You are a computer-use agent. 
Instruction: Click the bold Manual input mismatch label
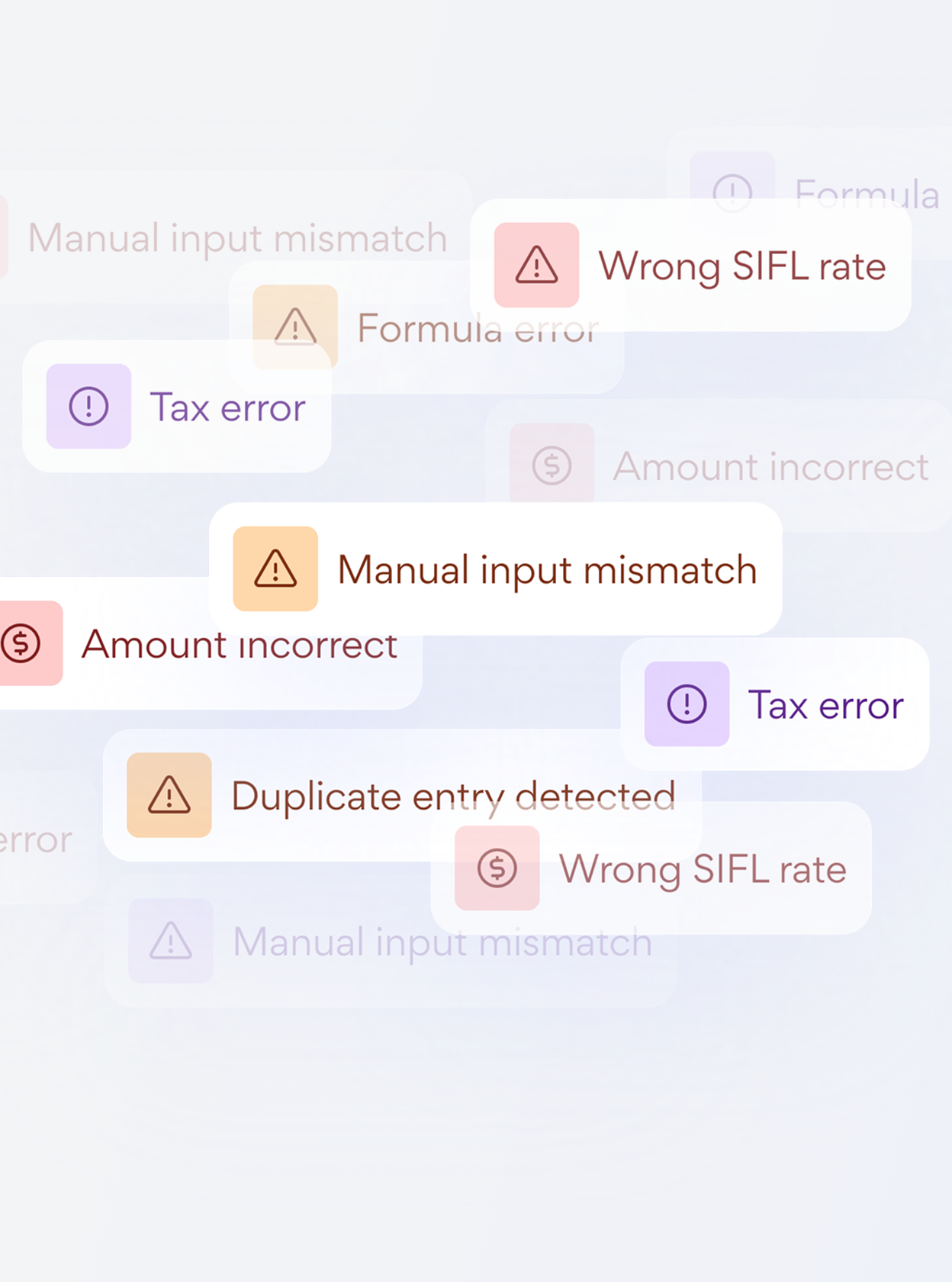tap(547, 570)
